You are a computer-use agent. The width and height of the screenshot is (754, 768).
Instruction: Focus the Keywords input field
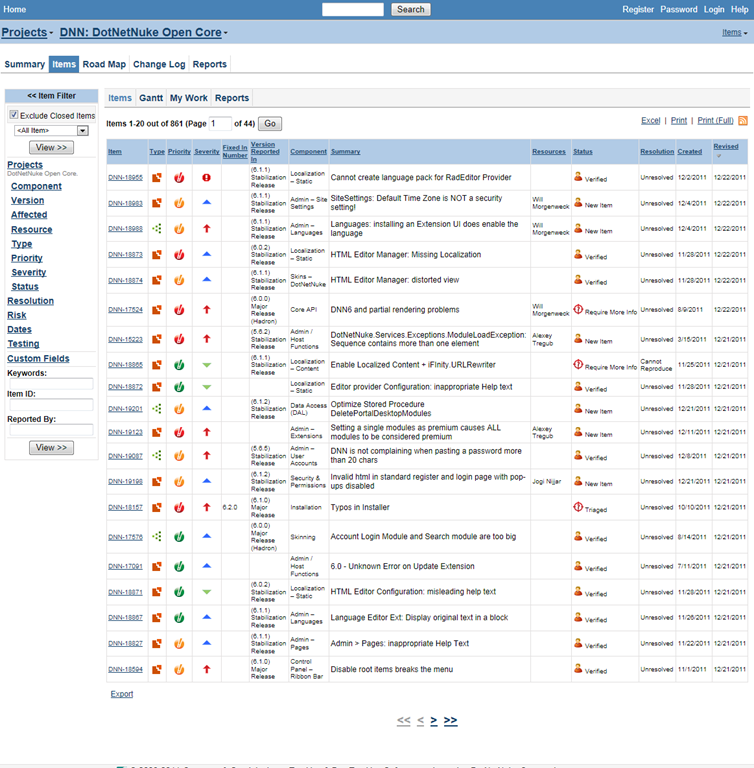(x=51, y=384)
